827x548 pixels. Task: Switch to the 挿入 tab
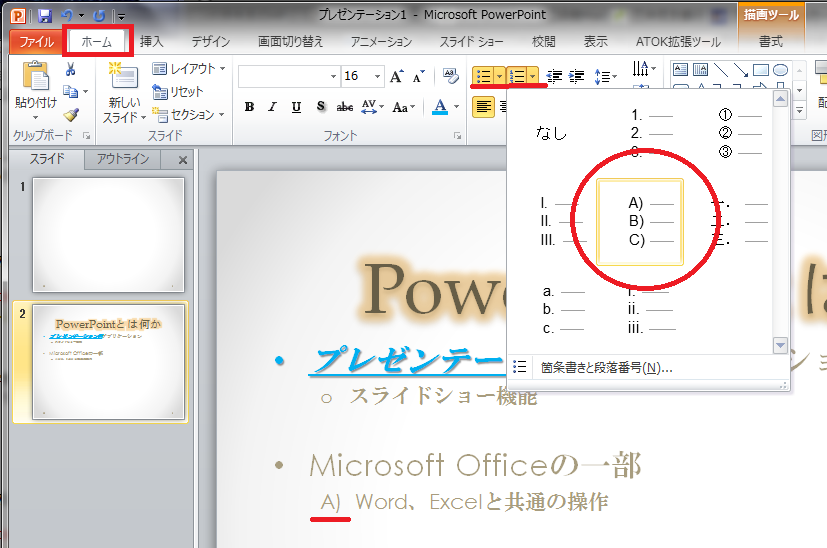point(151,41)
